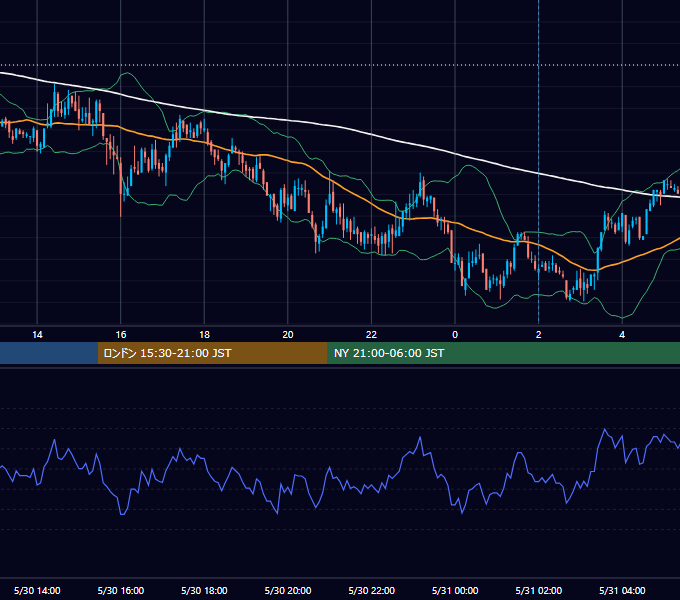Click the 2 hour axis label
This screenshot has width=680, height=600.
pos(539,335)
